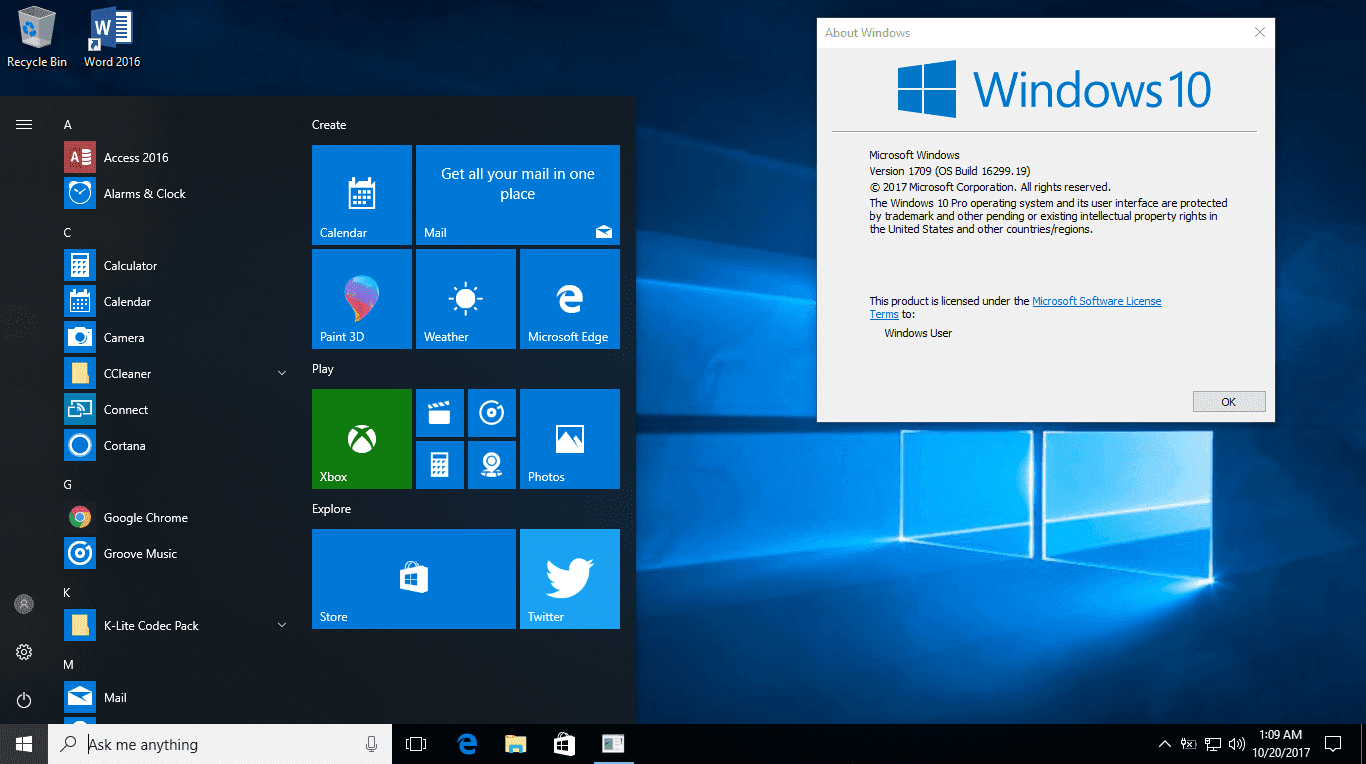
Task: Click the letter G group header
Action: (68, 485)
